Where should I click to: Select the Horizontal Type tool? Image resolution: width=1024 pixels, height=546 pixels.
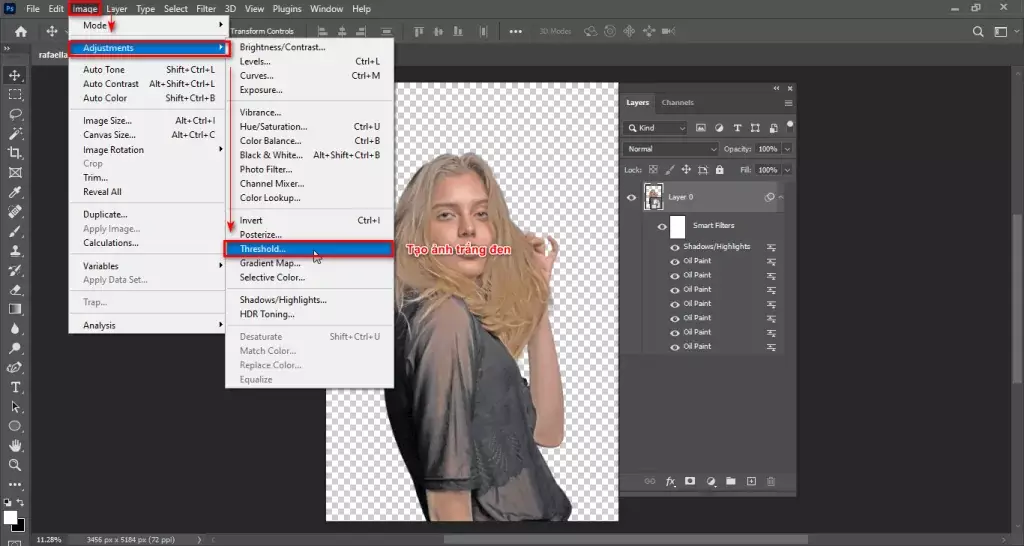click(x=15, y=387)
